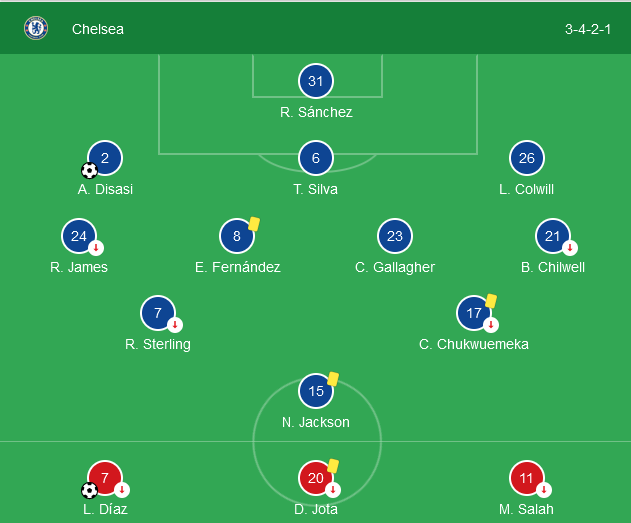The image size is (631, 523).
Task: Select T. Silva's number 6 badge
Action: pyautogui.click(x=316, y=158)
